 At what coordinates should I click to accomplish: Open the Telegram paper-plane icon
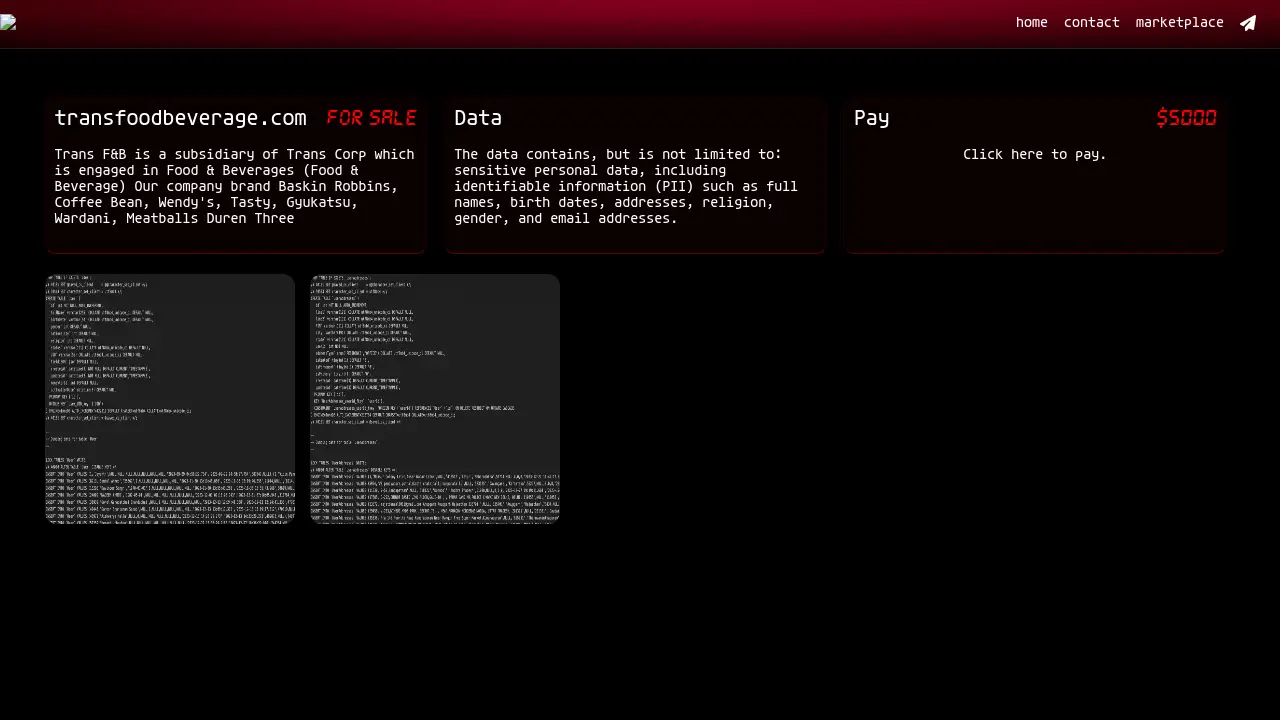[x=1248, y=23]
